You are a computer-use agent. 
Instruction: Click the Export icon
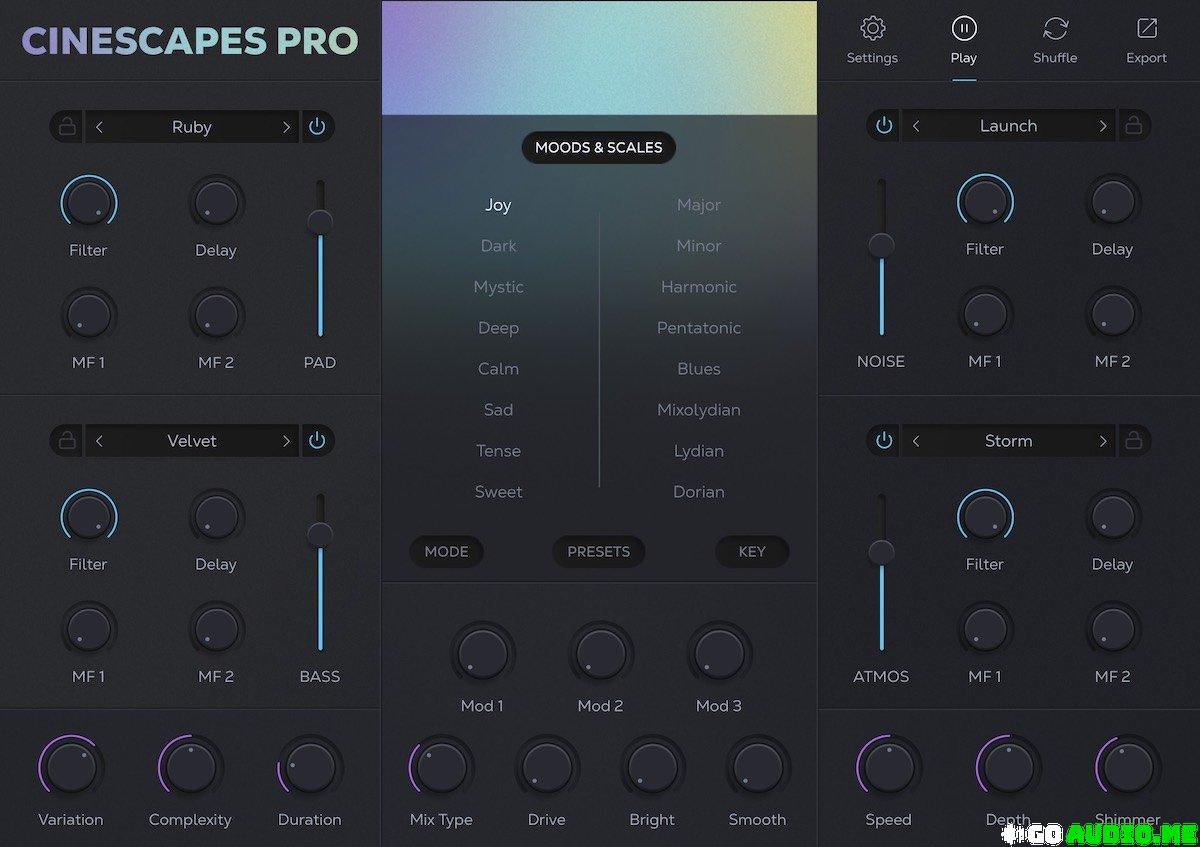coord(1146,28)
